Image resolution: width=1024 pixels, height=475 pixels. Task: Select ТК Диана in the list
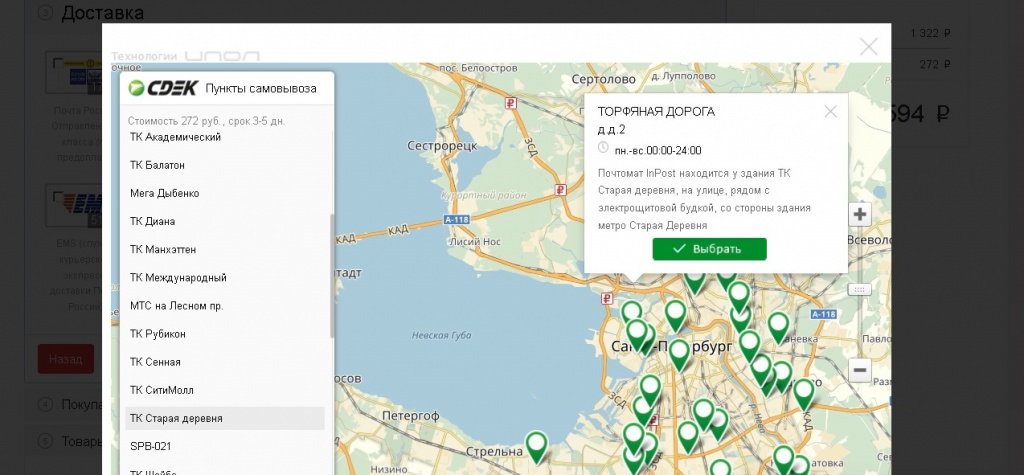[x=153, y=221]
